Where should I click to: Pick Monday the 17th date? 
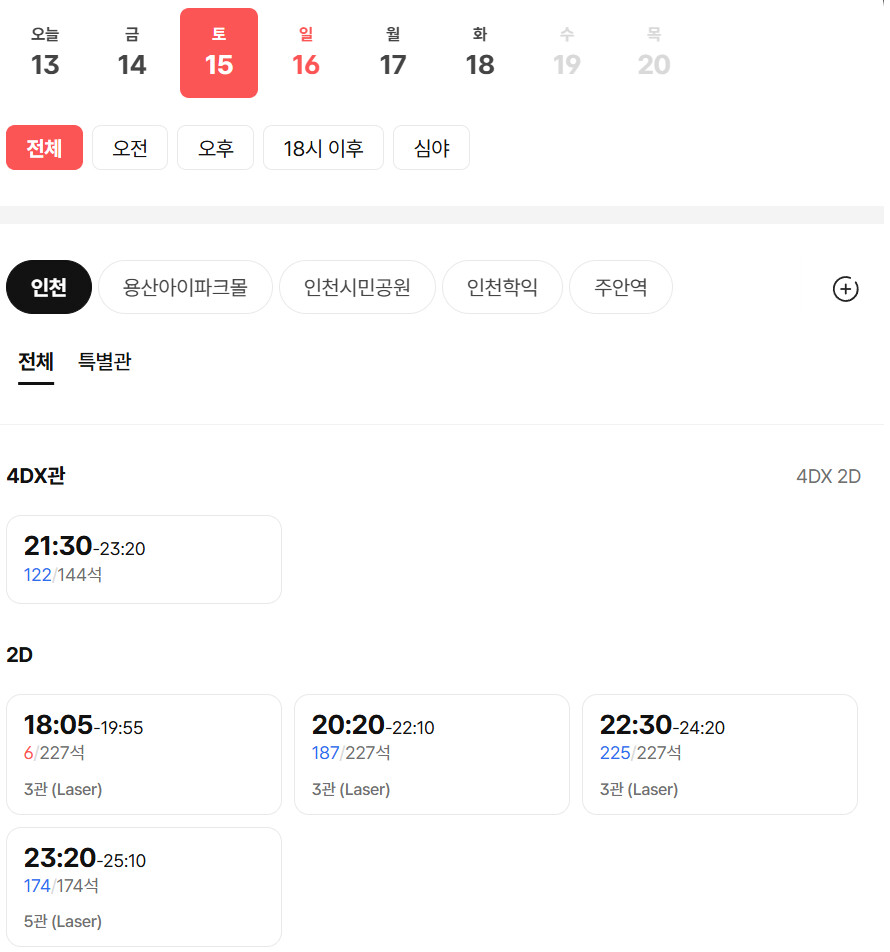(x=393, y=53)
